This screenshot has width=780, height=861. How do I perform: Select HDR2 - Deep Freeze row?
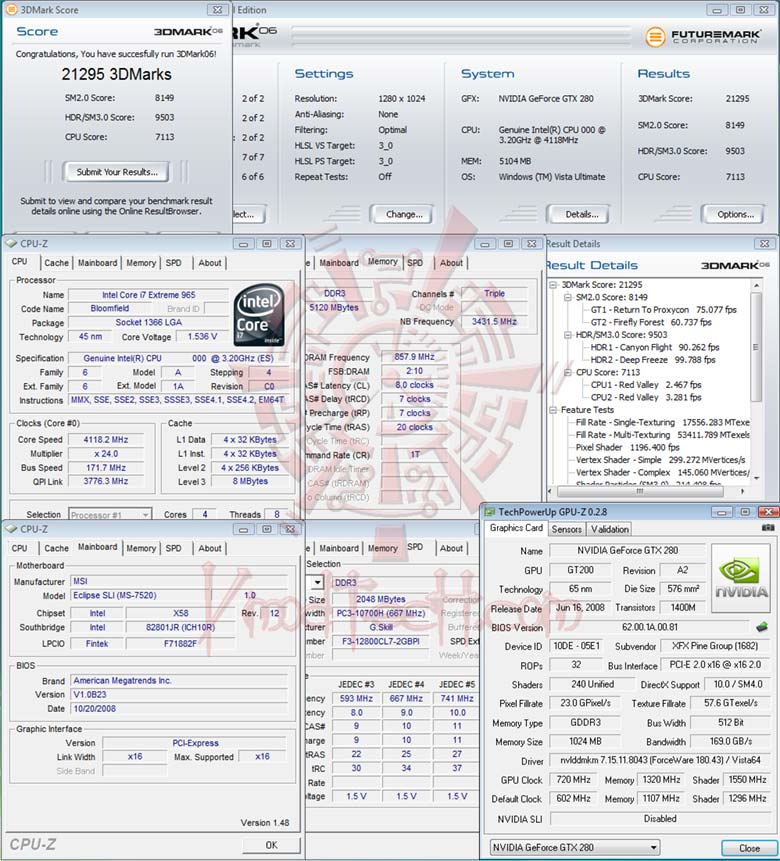click(652, 360)
